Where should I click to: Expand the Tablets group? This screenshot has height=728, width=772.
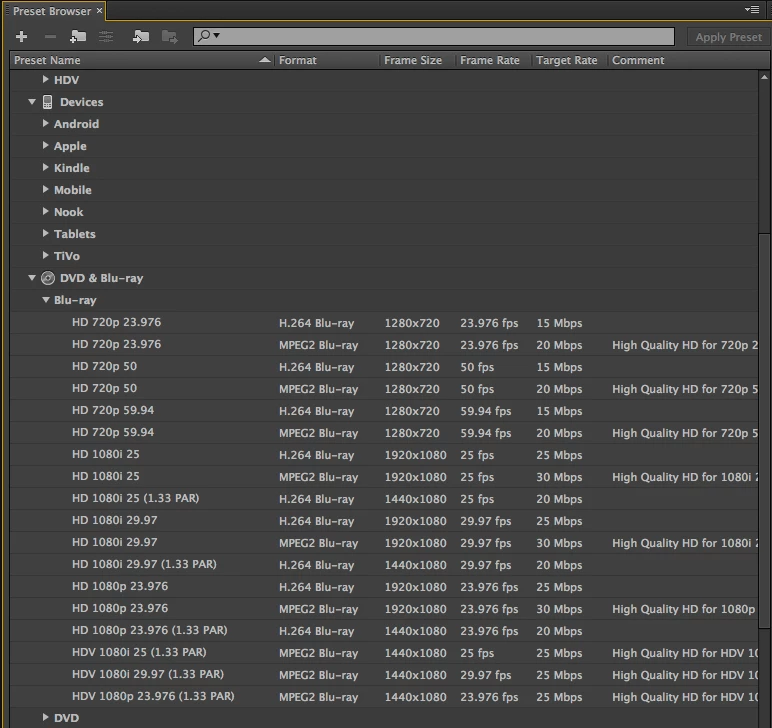(45, 233)
